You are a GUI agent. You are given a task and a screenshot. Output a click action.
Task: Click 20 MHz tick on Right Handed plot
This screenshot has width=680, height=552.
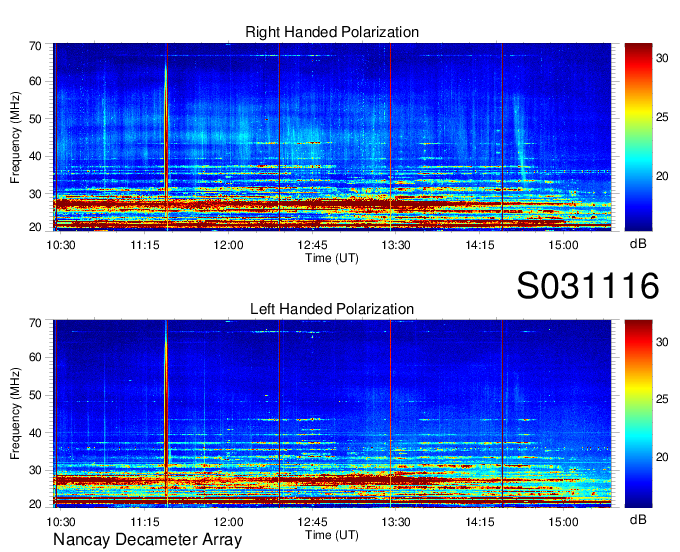point(36,227)
